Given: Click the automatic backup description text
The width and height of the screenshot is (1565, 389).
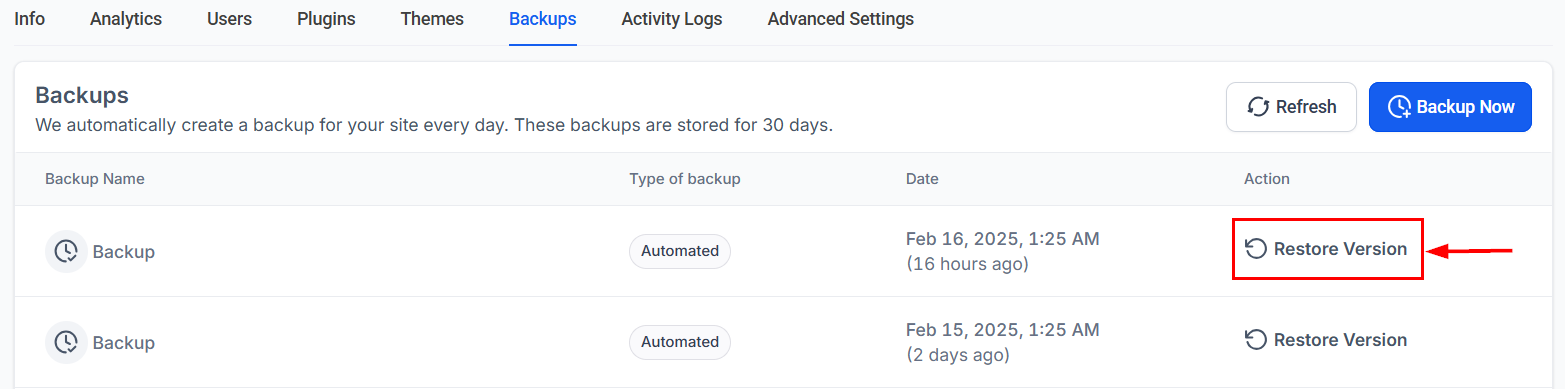Looking at the screenshot, I should (434, 126).
